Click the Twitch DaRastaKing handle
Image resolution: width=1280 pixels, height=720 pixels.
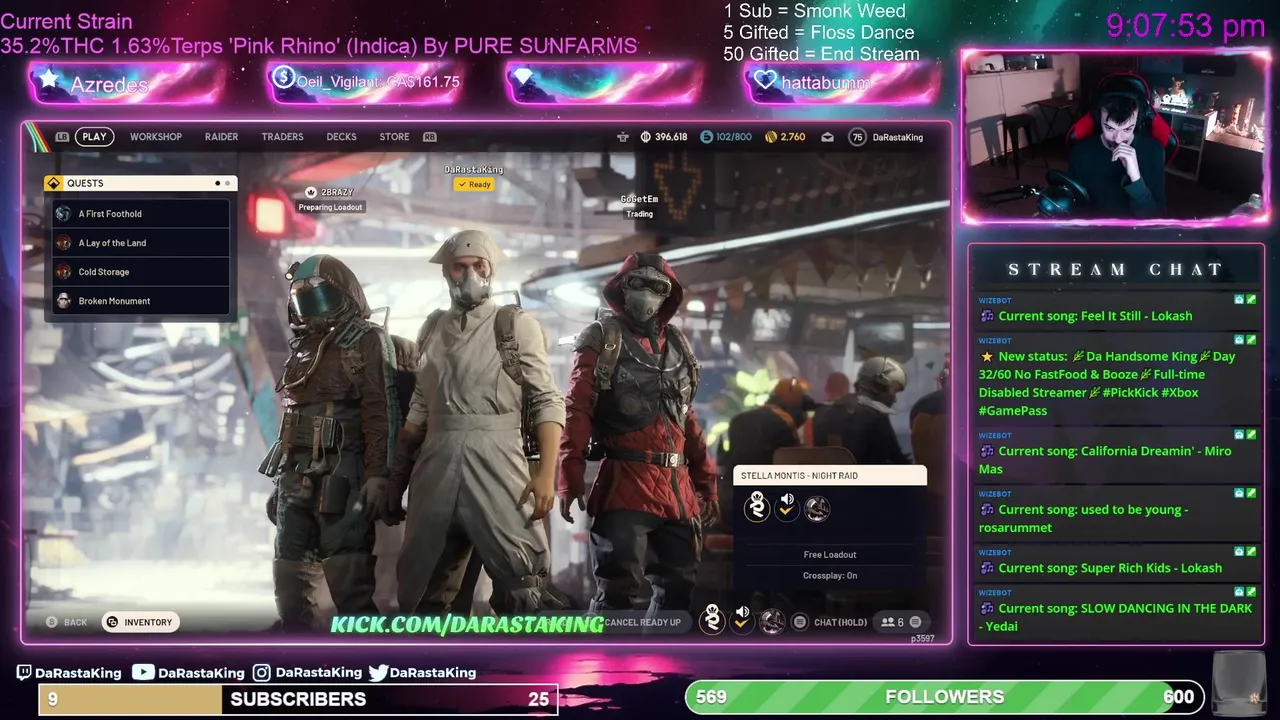[69, 673]
